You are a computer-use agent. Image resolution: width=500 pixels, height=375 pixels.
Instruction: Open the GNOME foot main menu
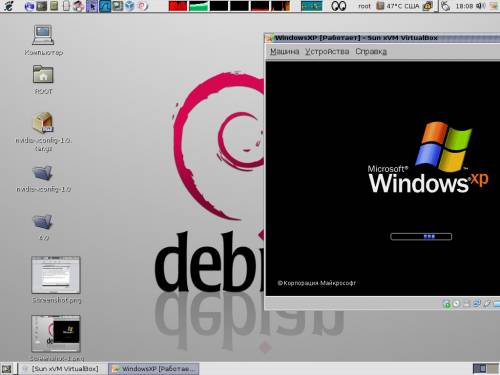(9, 6)
